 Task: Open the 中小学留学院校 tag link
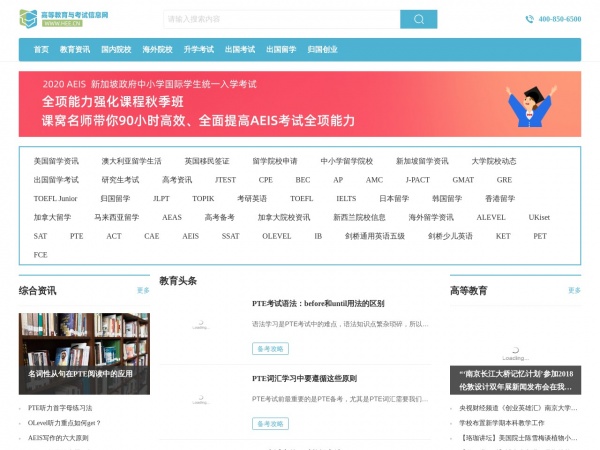tap(347, 161)
